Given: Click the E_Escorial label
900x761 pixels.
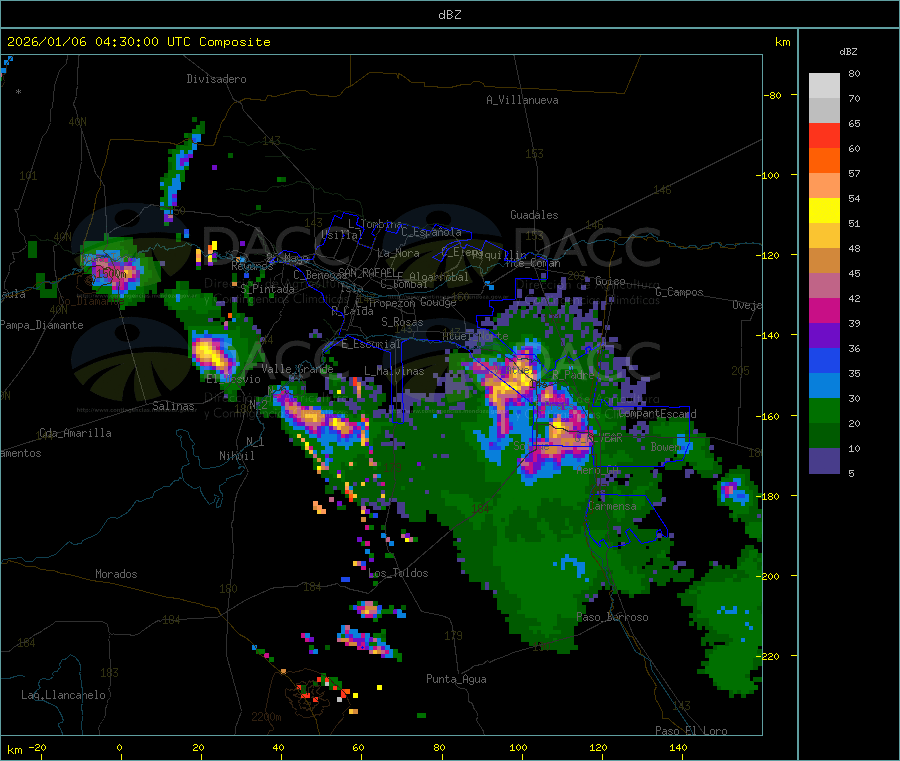Looking at the screenshot, I should click(x=371, y=344).
